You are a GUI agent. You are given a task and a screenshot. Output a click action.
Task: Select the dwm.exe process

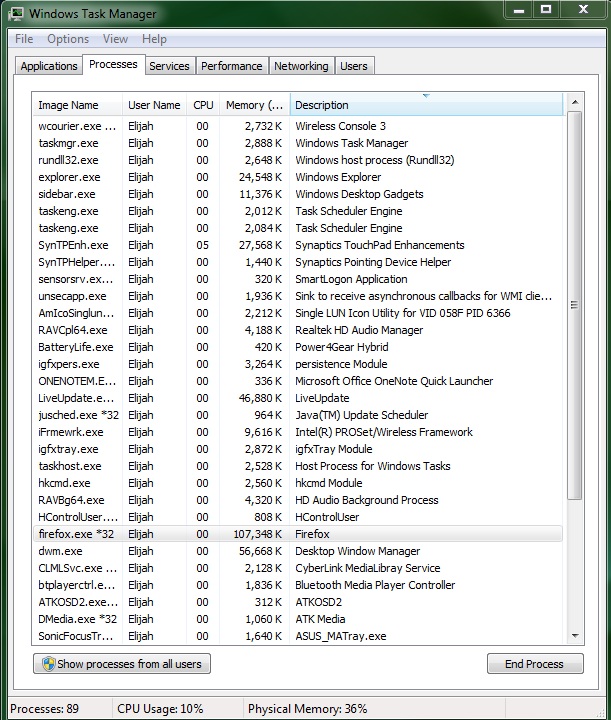(297, 551)
